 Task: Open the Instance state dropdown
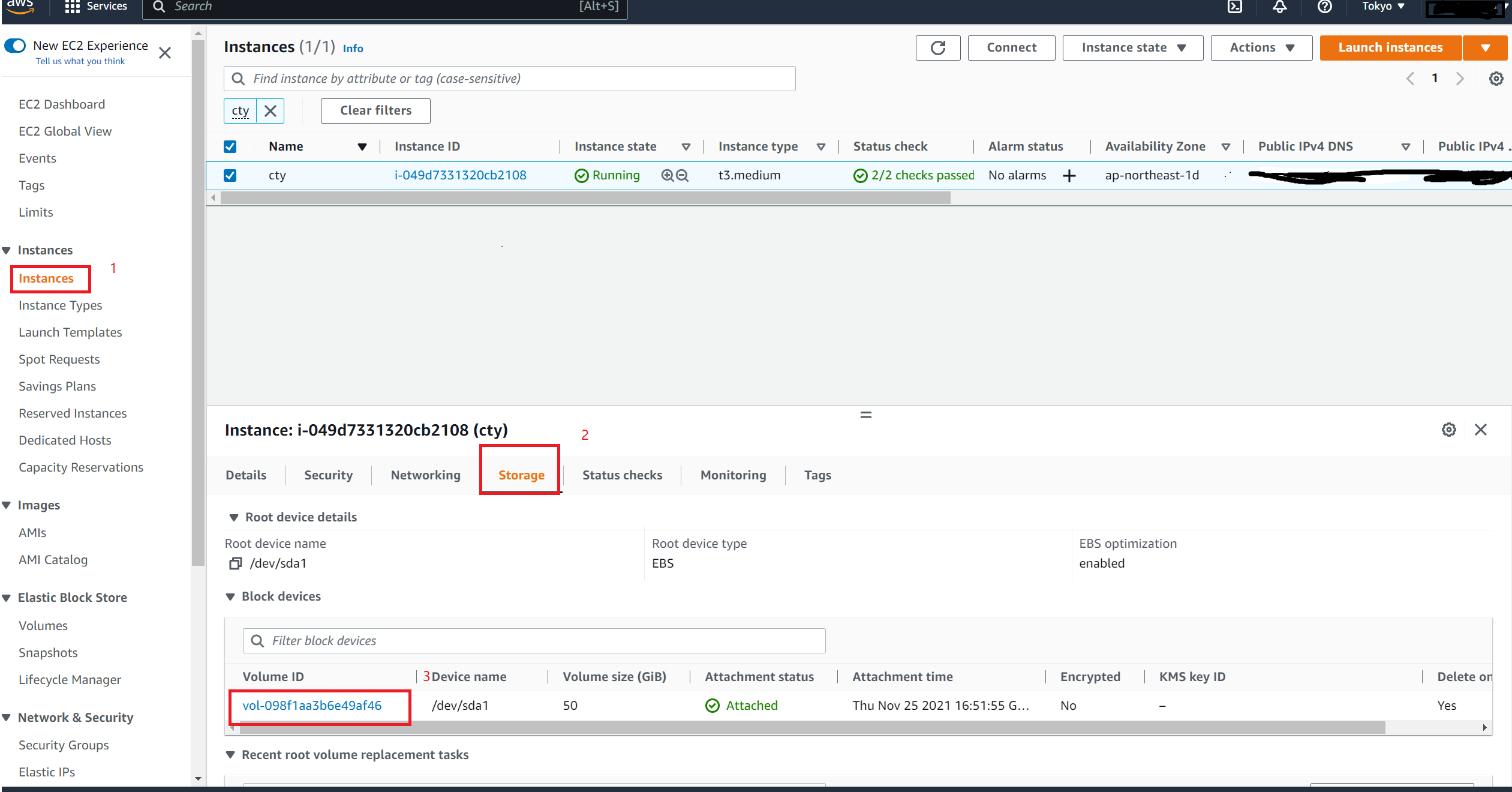(1132, 47)
